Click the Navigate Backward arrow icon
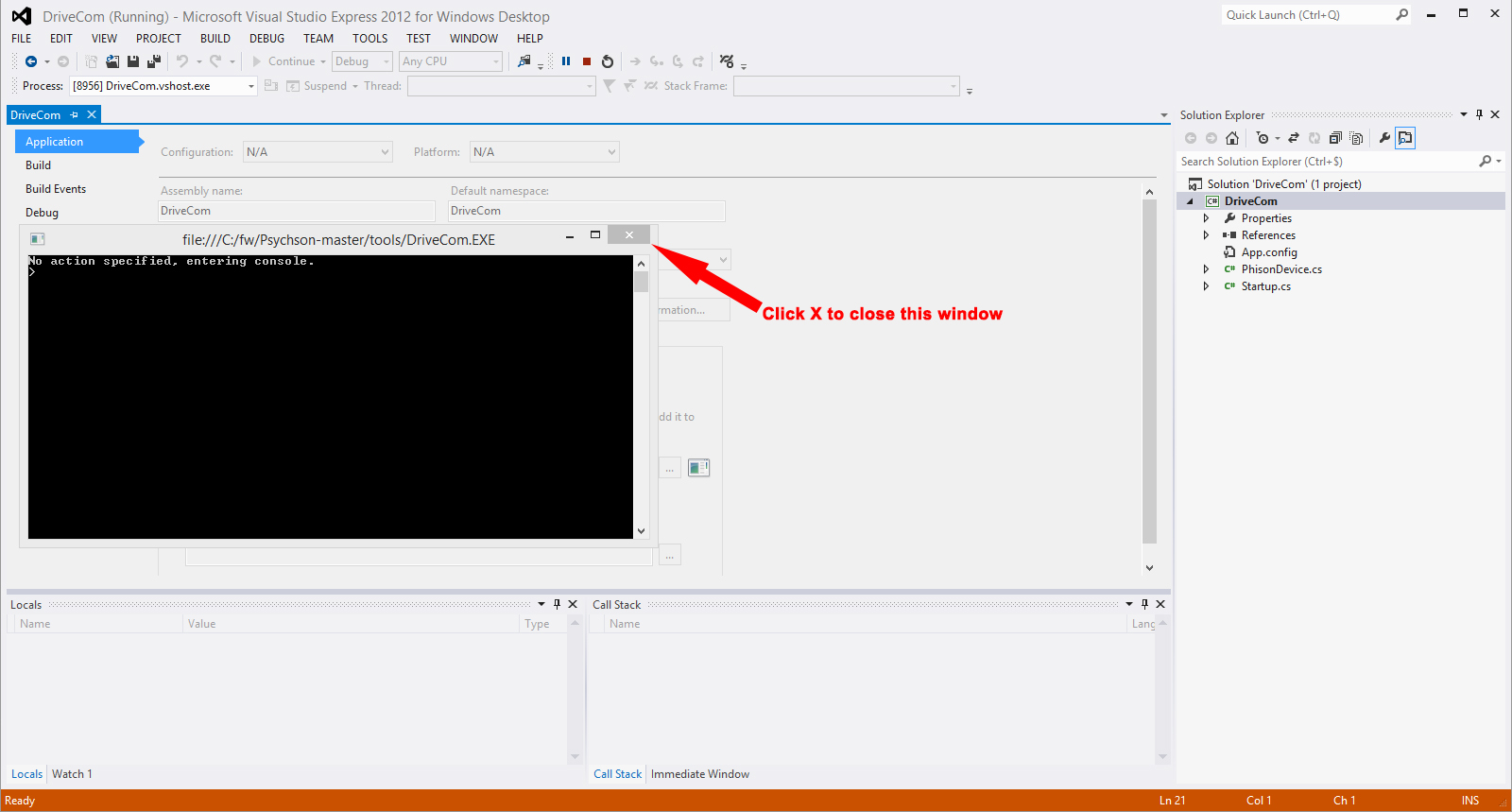 coord(31,61)
